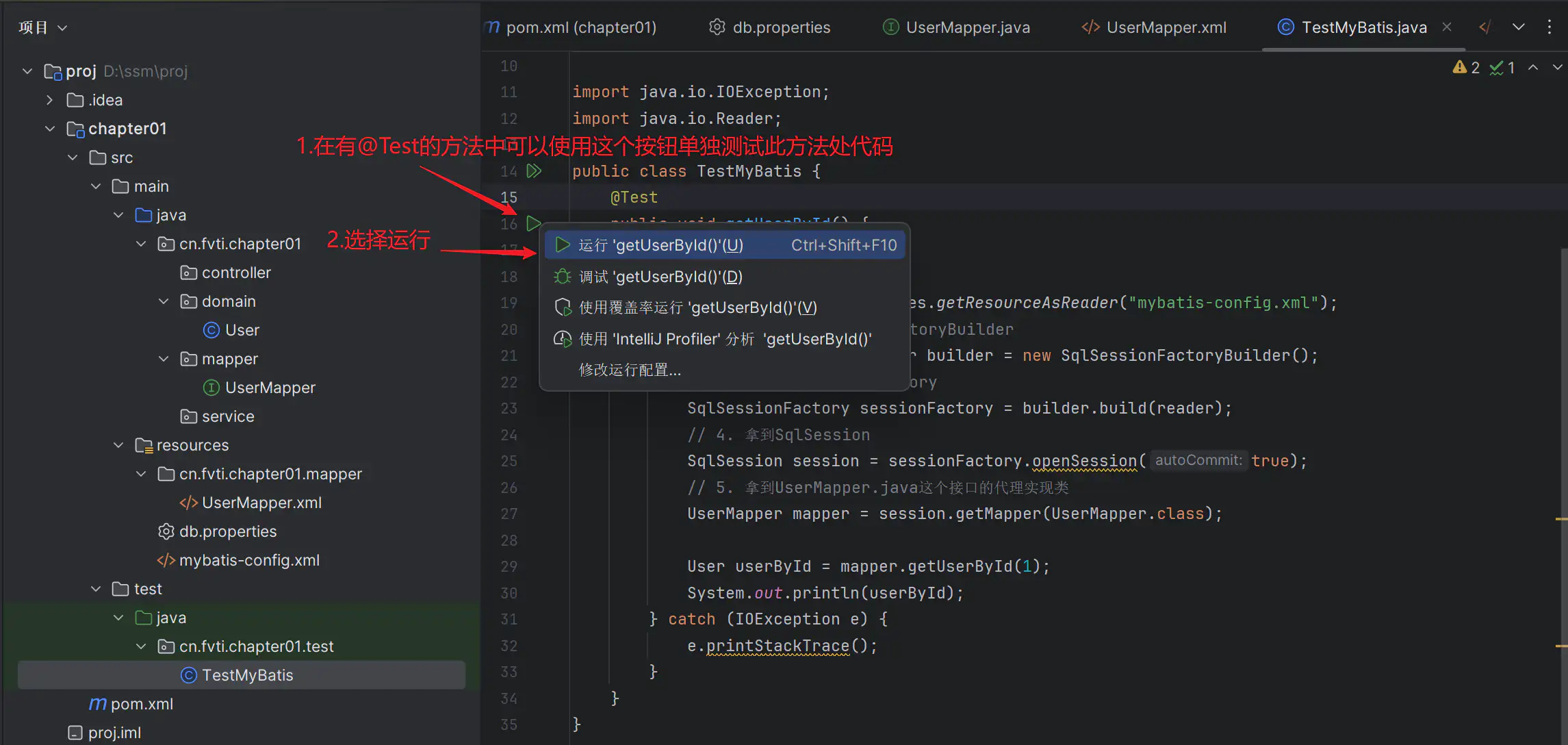Collapse the main folder
The image size is (1568, 745).
[96, 186]
